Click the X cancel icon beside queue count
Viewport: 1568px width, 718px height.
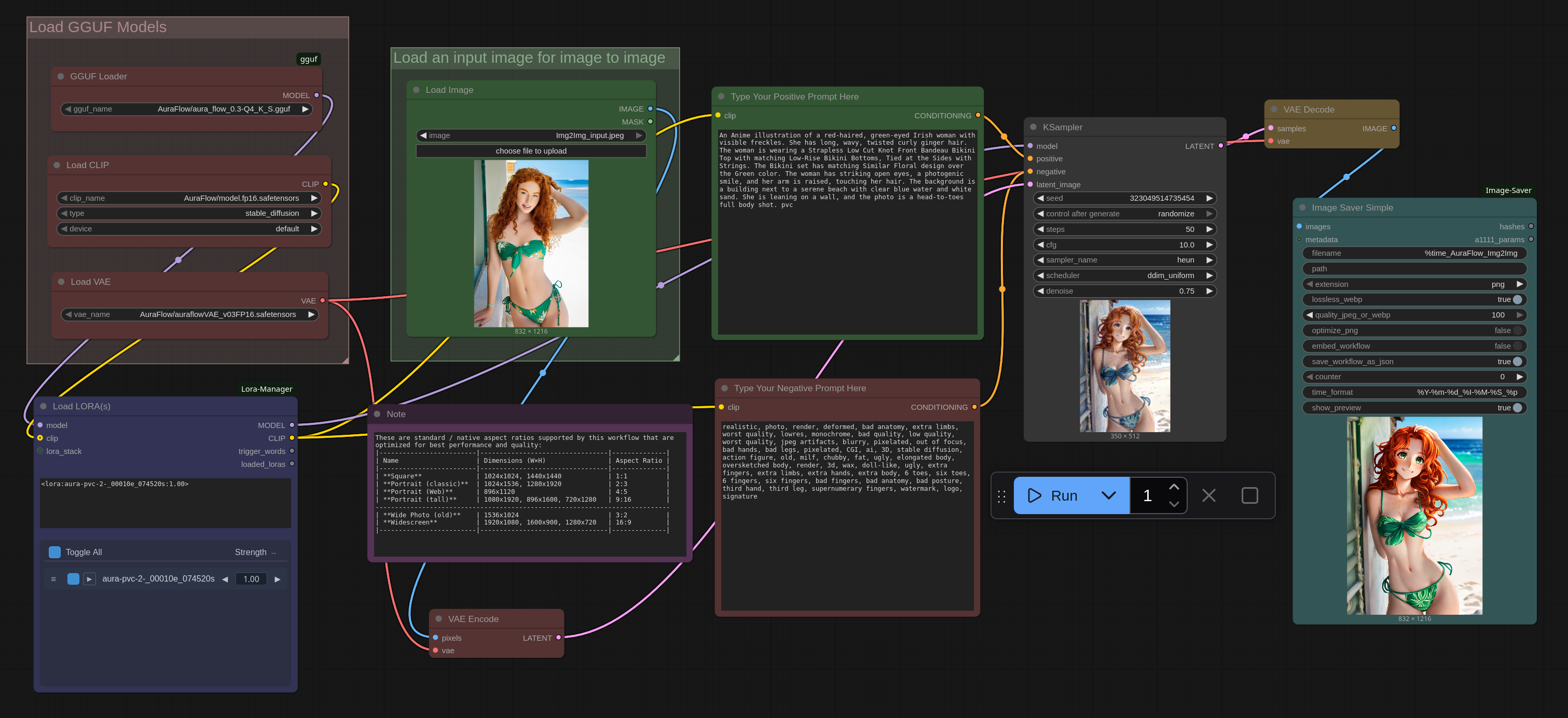[1209, 495]
